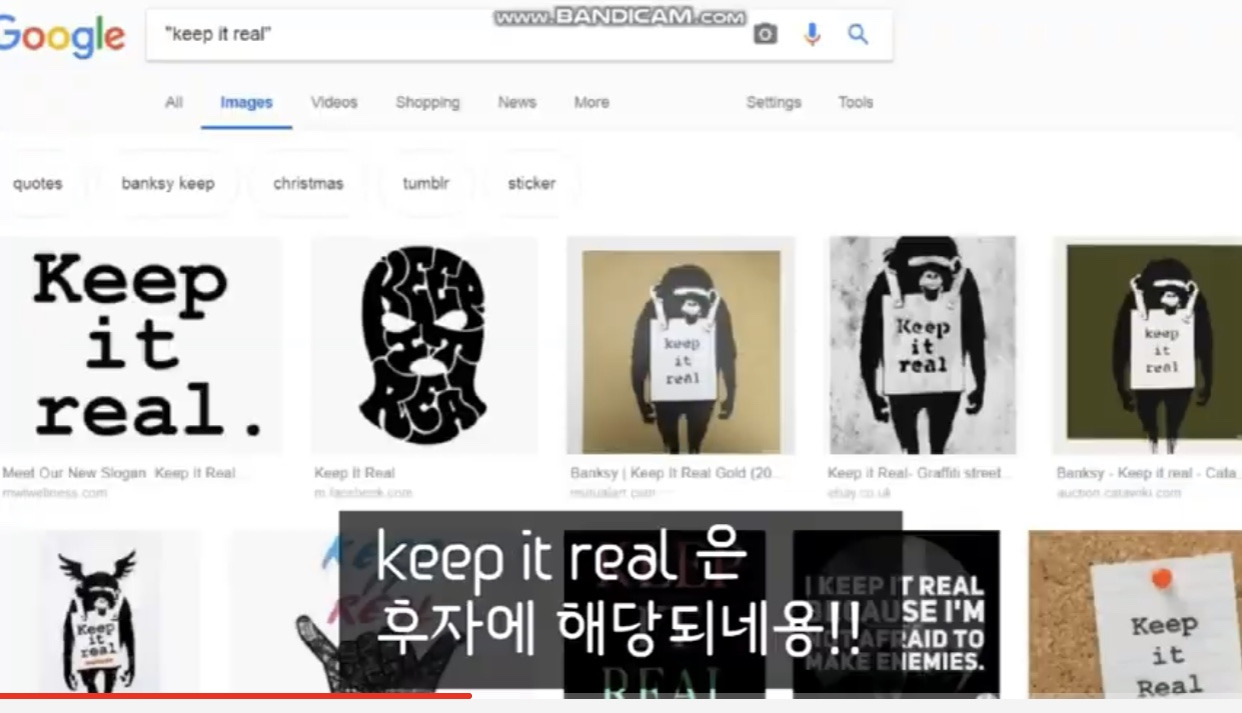Click the Meet Our New Slogan Keep It Real caption
The height and width of the screenshot is (713, 1242).
125,473
